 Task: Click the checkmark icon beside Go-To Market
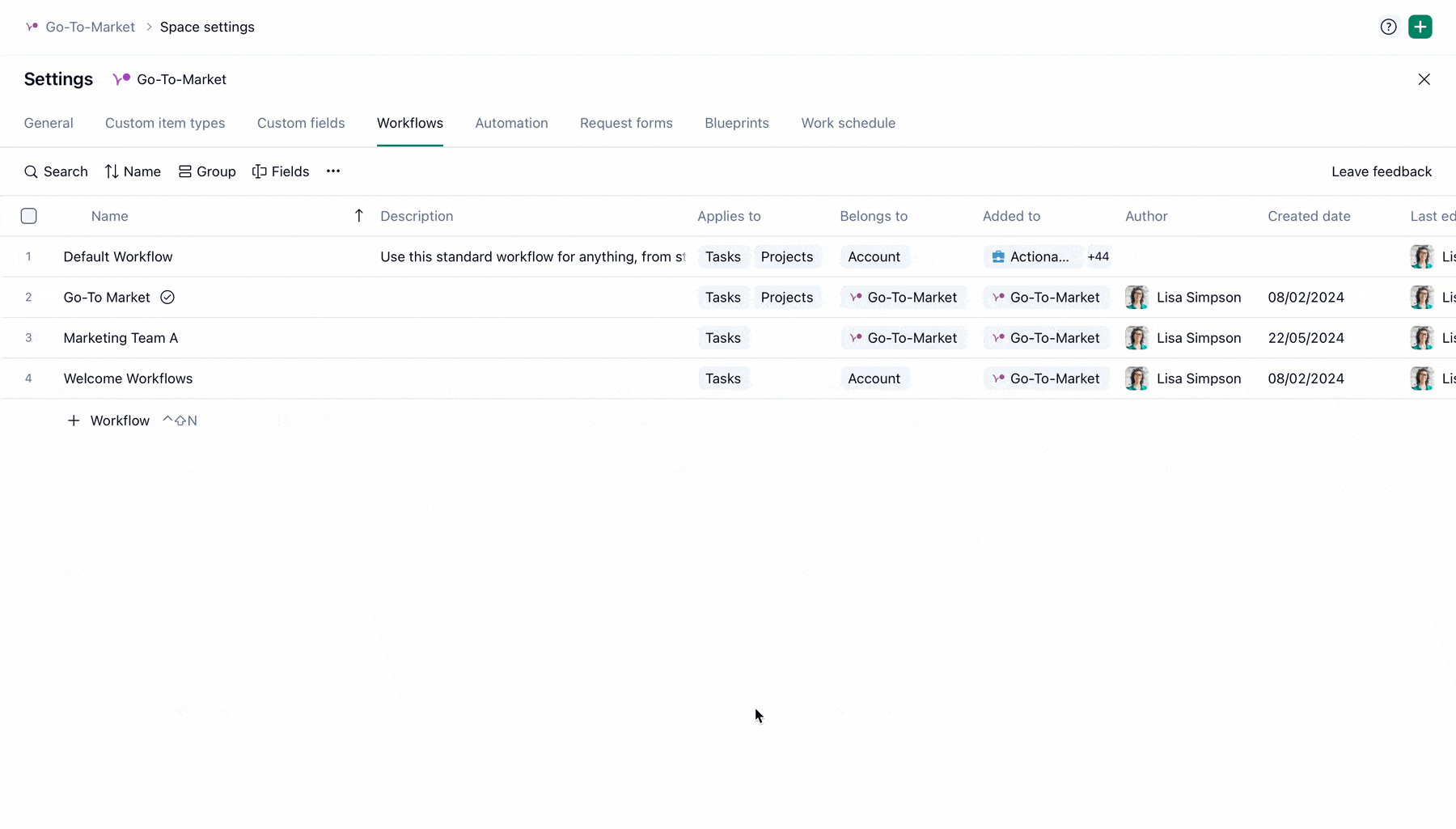(x=167, y=298)
